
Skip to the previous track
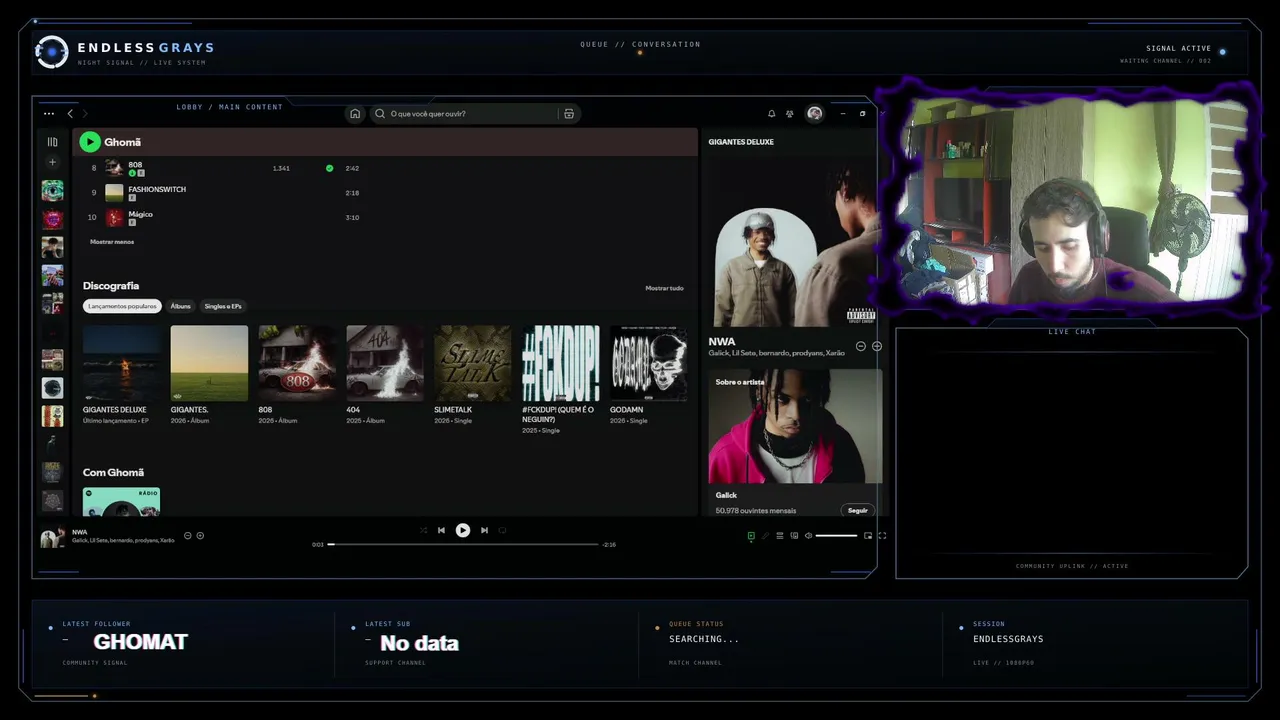click(441, 531)
